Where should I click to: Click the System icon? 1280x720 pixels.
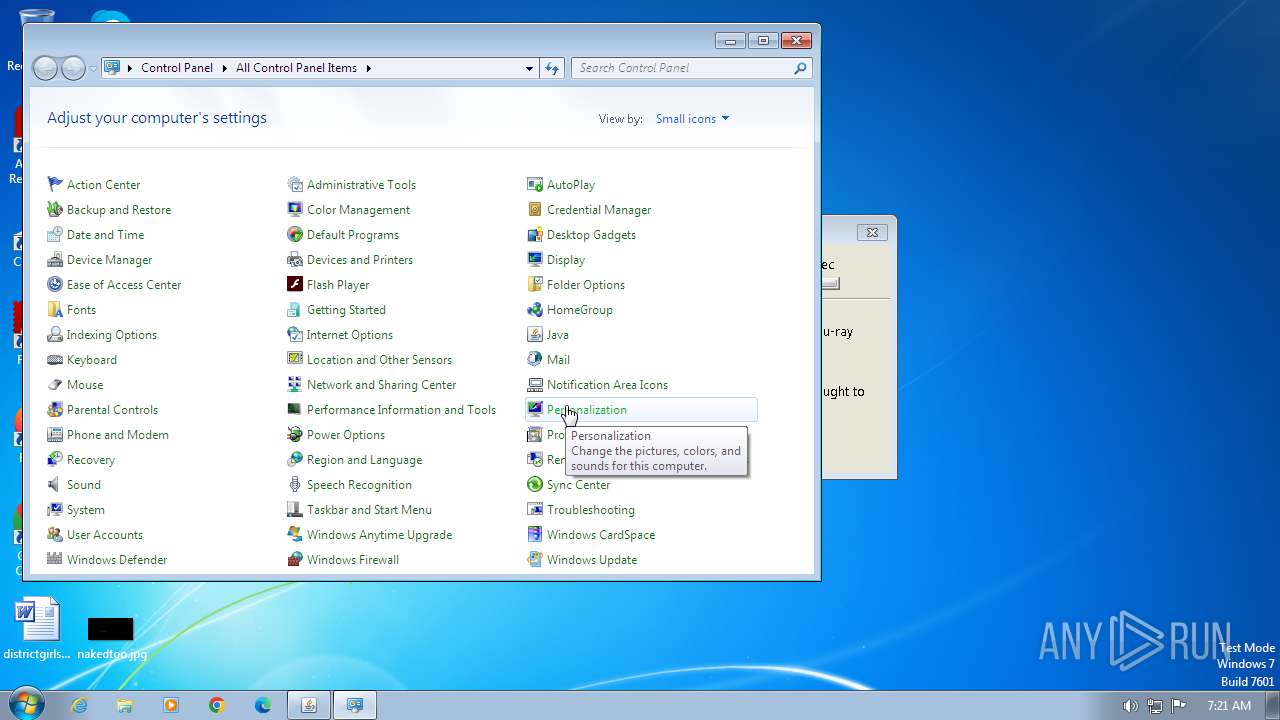[x=55, y=509]
